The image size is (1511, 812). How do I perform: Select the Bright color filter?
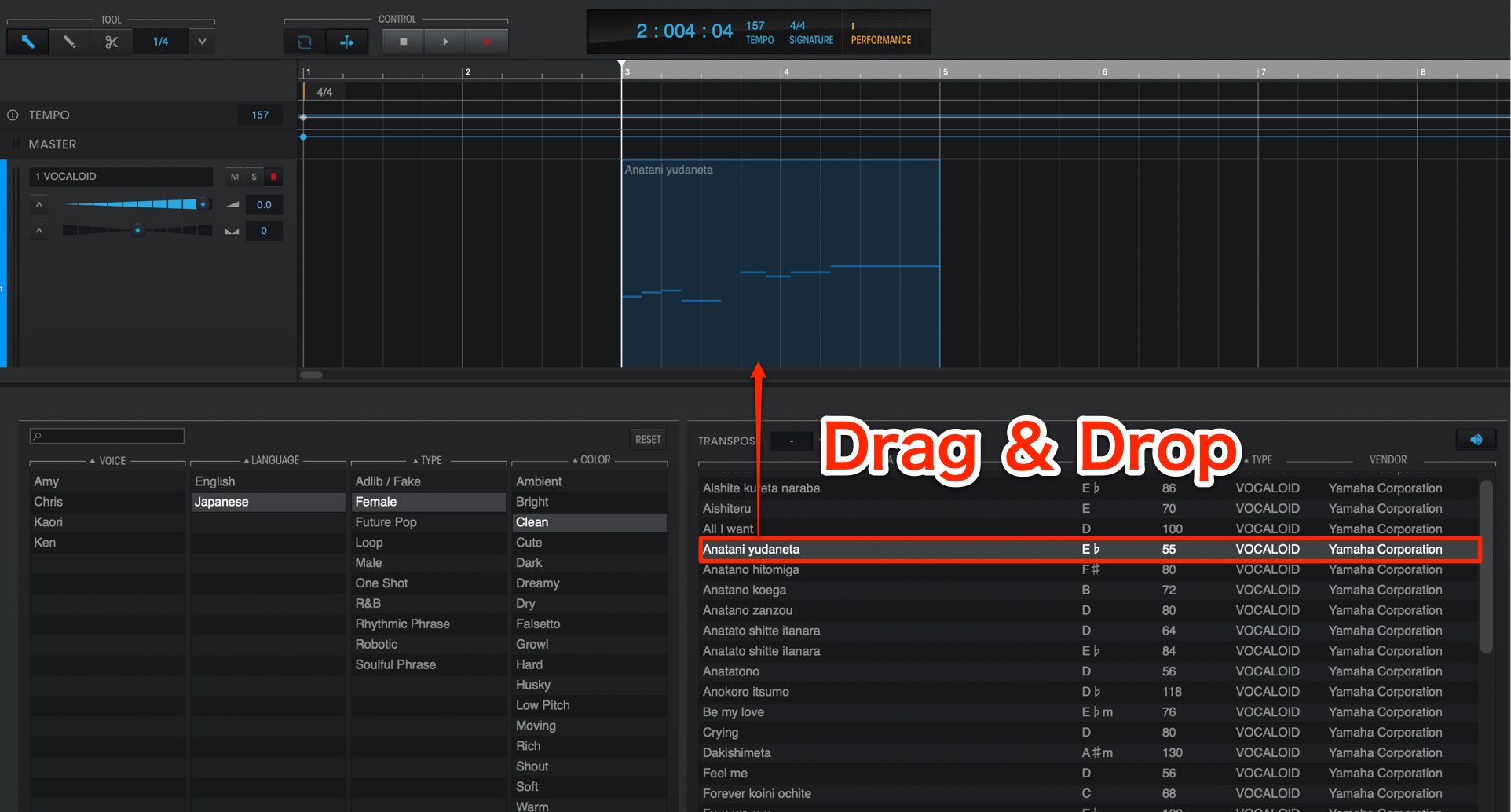[x=590, y=502]
